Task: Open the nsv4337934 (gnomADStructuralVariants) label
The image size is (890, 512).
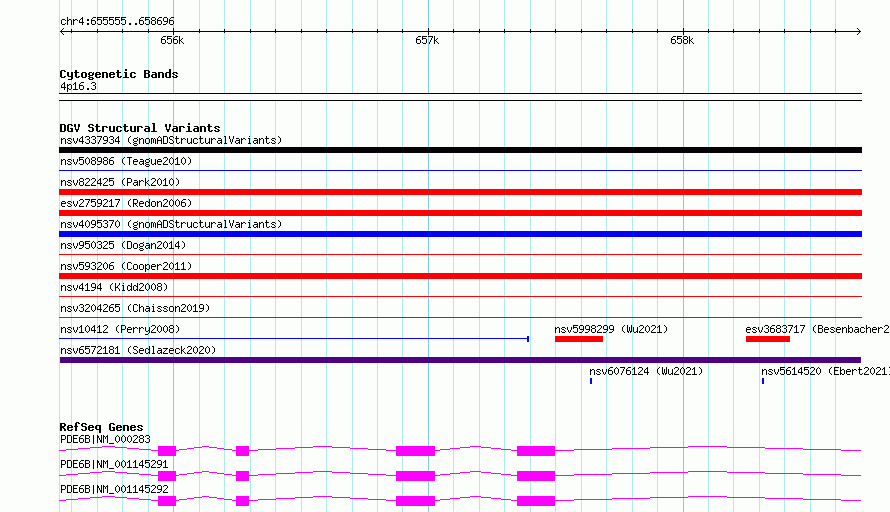Action: [x=171, y=140]
